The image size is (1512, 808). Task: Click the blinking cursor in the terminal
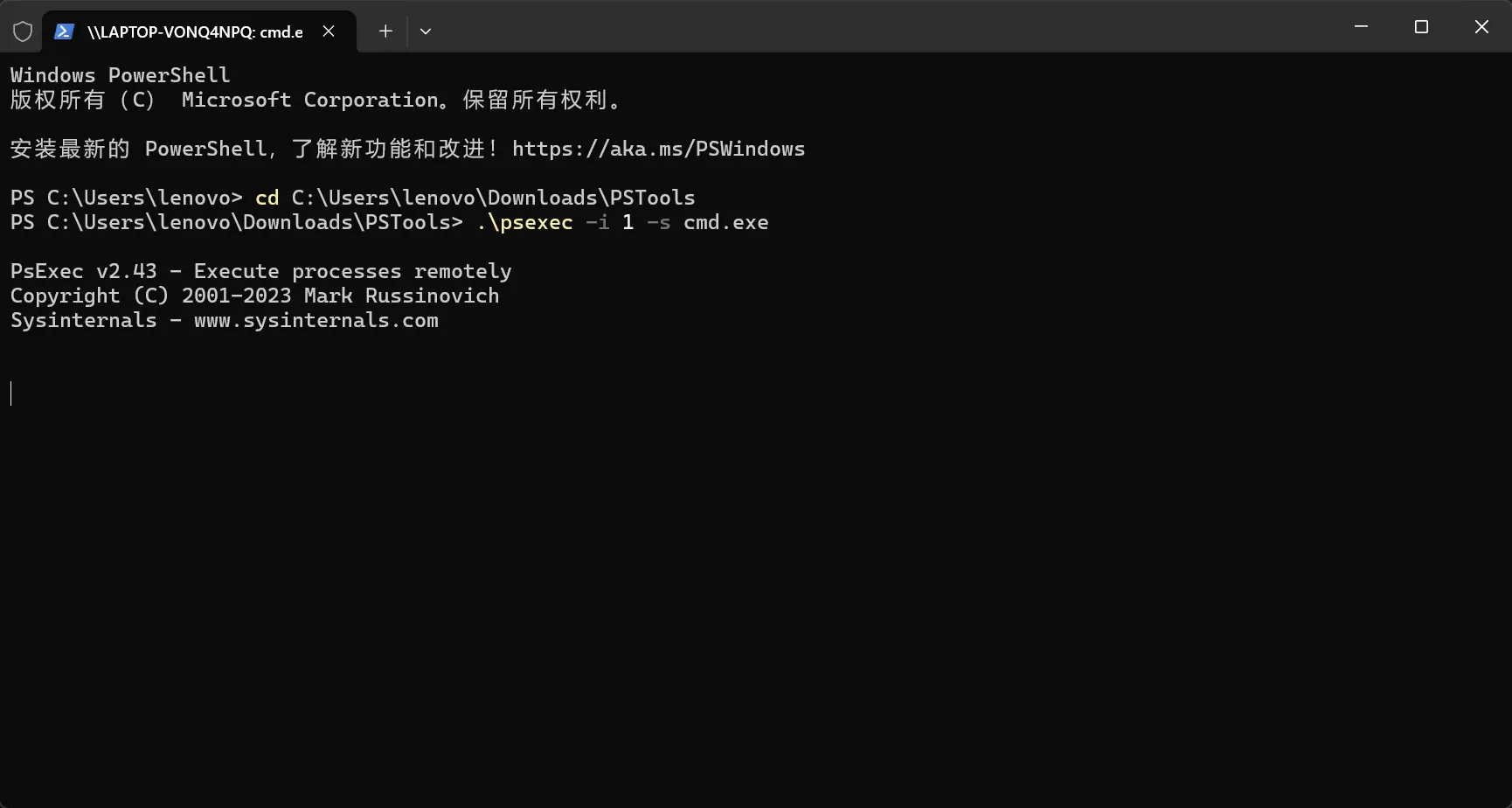[11, 393]
